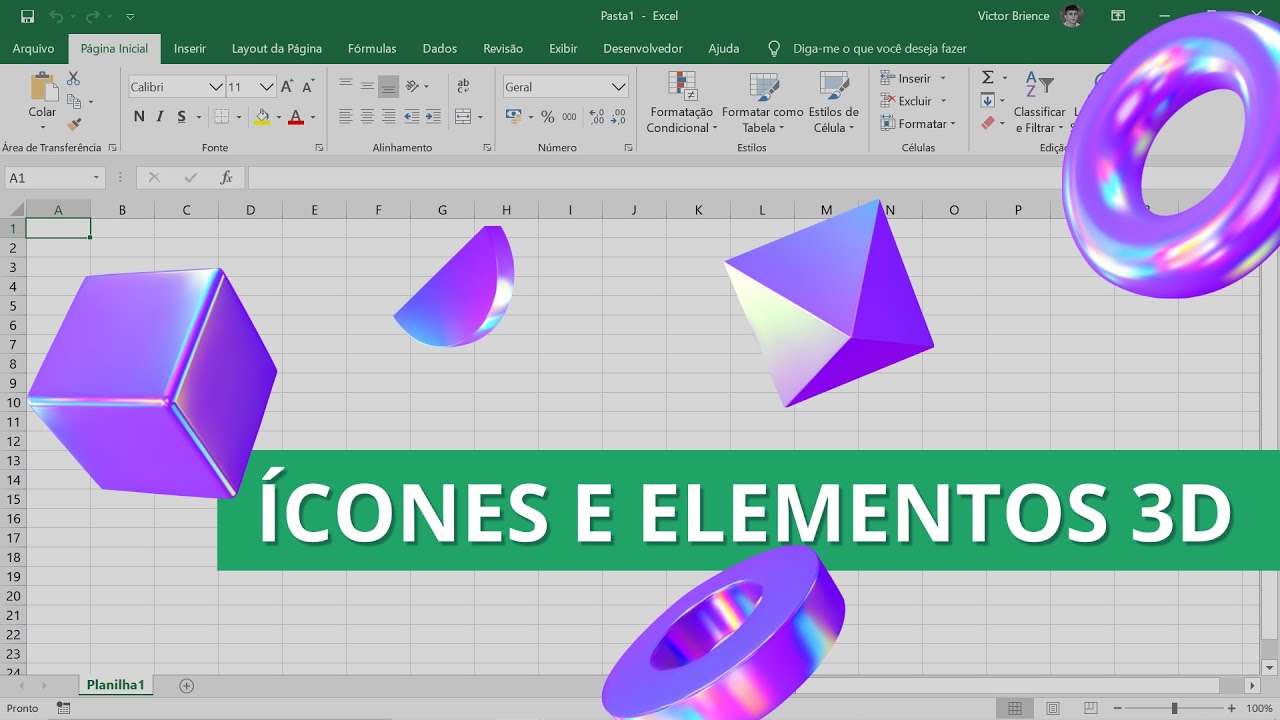Open the Name Box dropdown arrow
1280x720 pixels.
[x=97, y=178]
